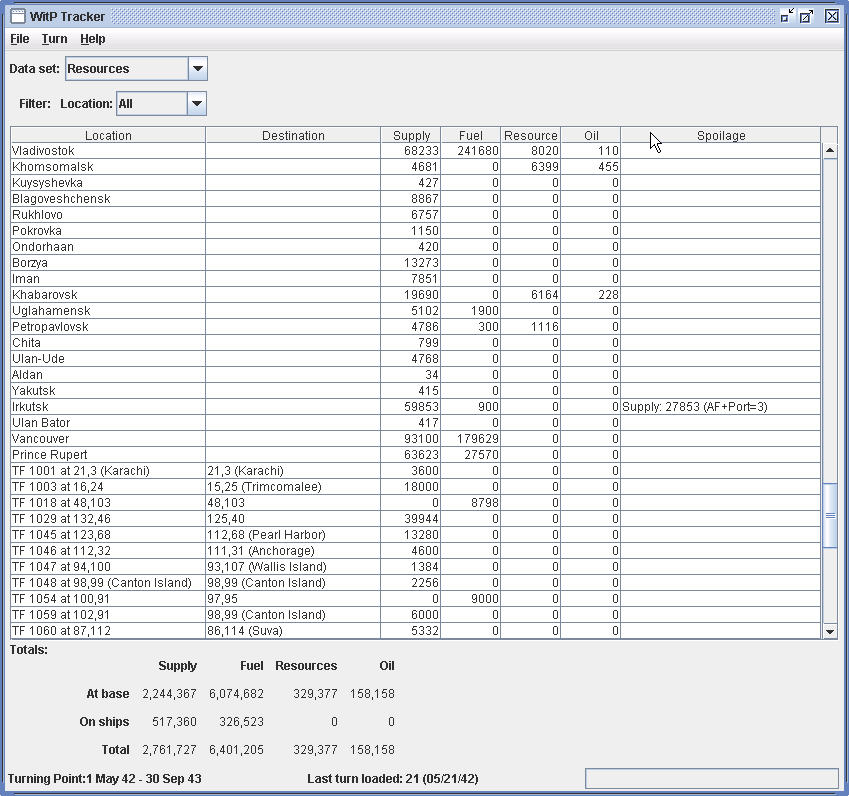Image resolution: width=849 pixels, height=796 pixels.
Task: Click the WitP Tracker window icon
Action: 18,16
